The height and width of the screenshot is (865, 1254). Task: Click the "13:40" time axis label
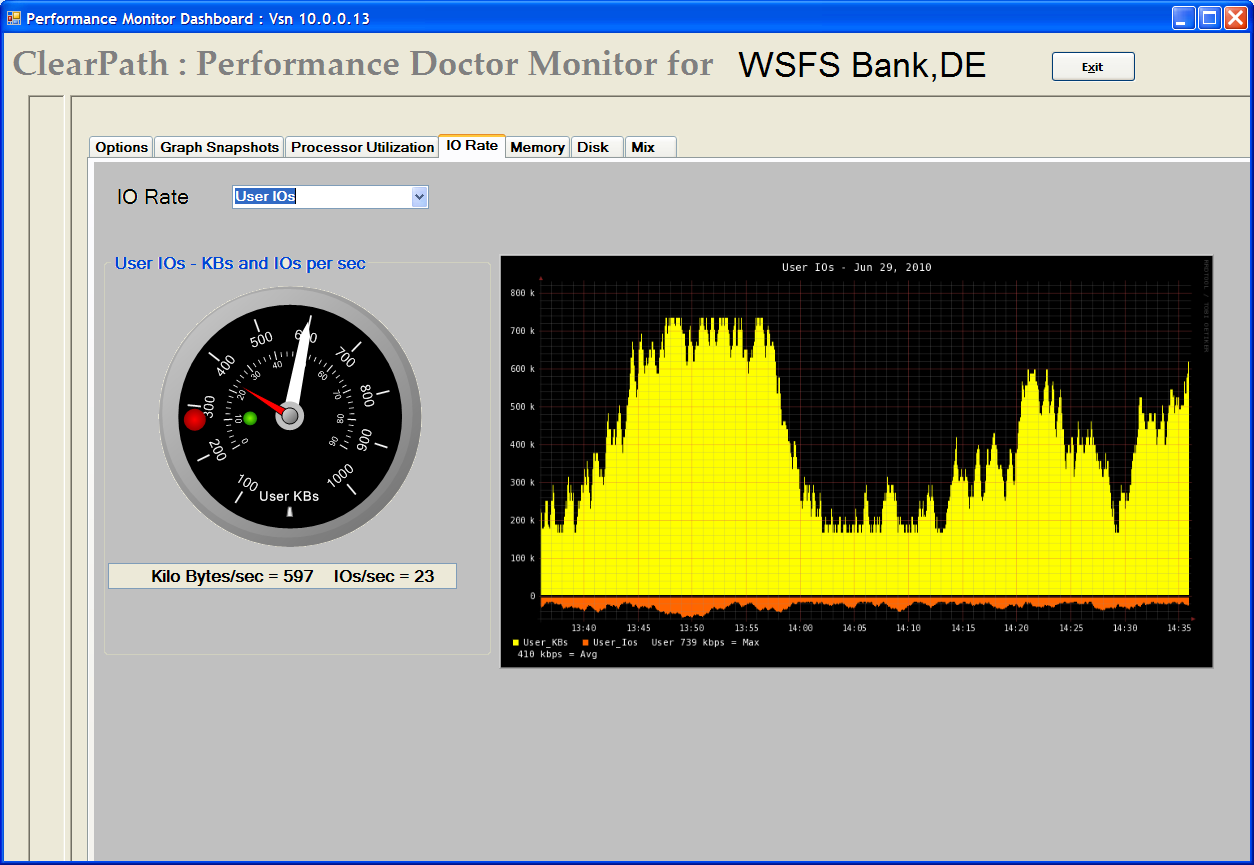584,628
